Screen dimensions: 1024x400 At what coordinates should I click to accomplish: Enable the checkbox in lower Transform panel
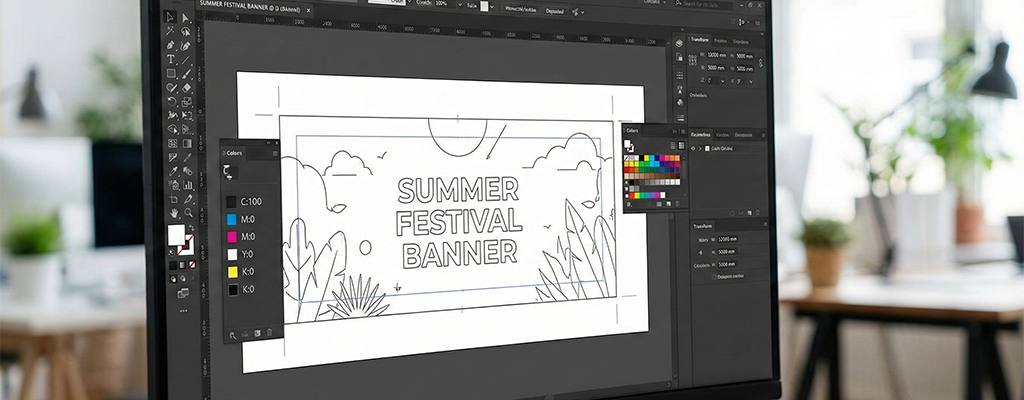pos(712,275)
